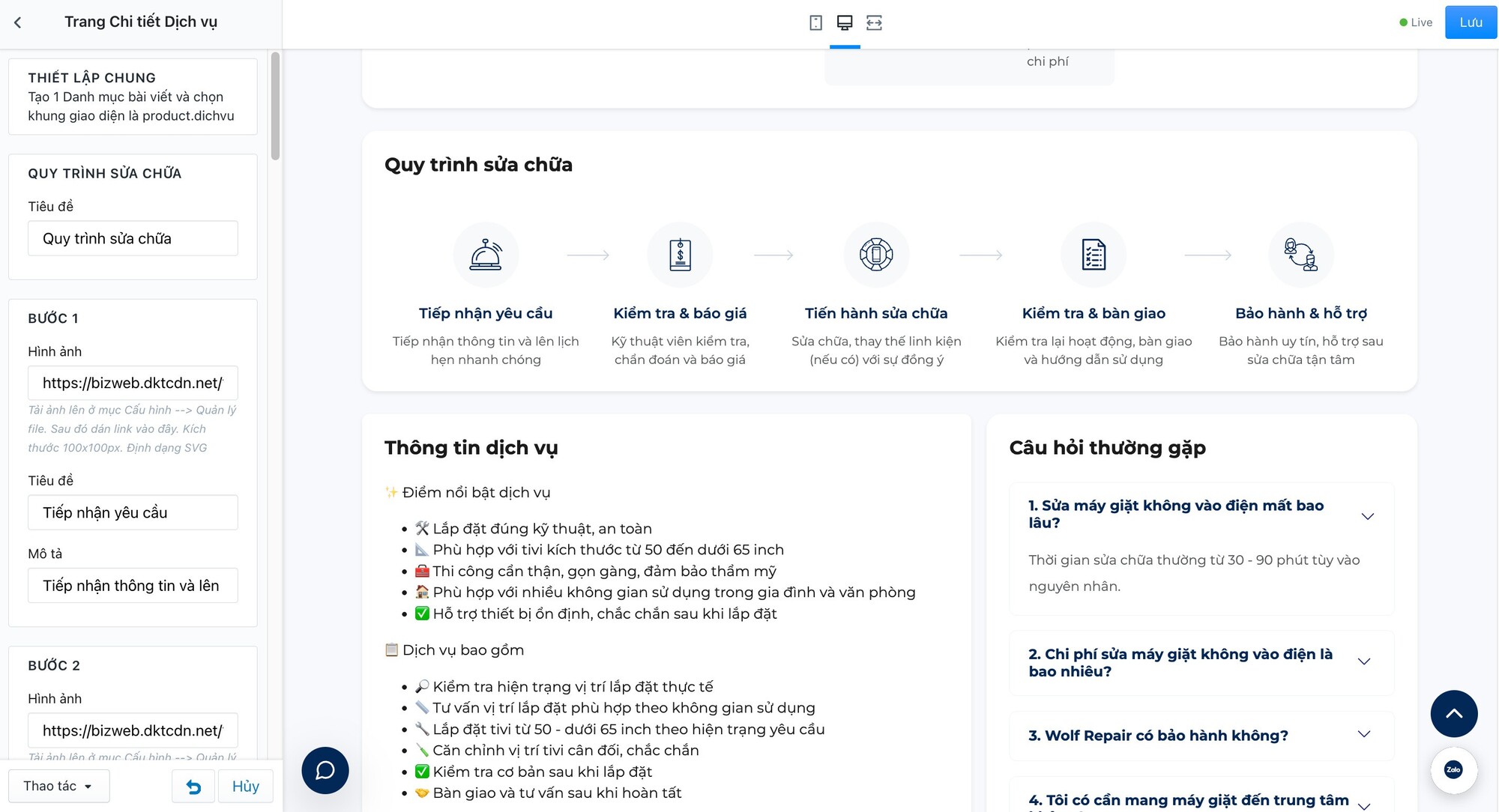Switch to full-width preview icon
The width and height of the screenshot is (1499, 812).
(874, 22)
